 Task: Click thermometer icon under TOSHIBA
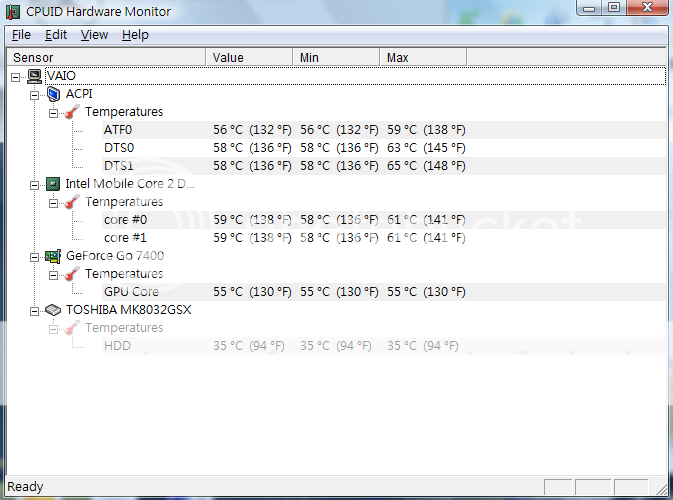tap(72, 327)
